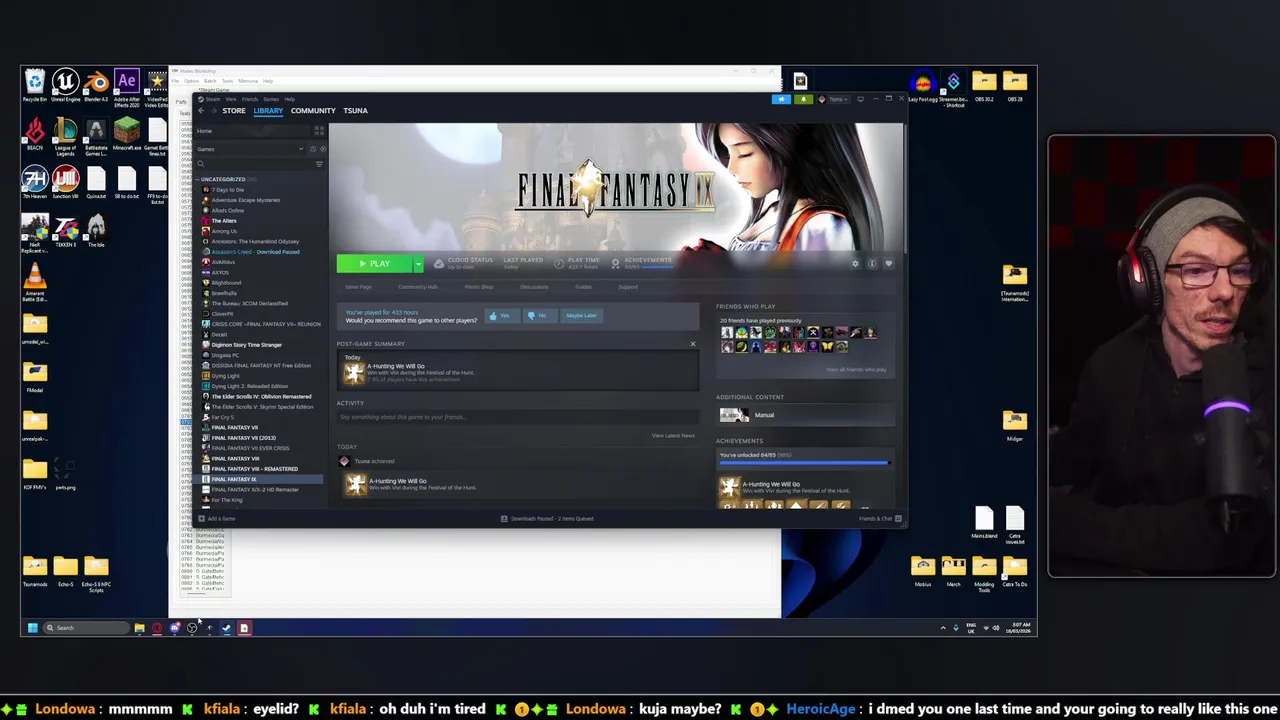Image resolution: width=1280 pixels, height=720 pixels.
Task: Select The Alters in game list
Action: (x=223, y=221)
